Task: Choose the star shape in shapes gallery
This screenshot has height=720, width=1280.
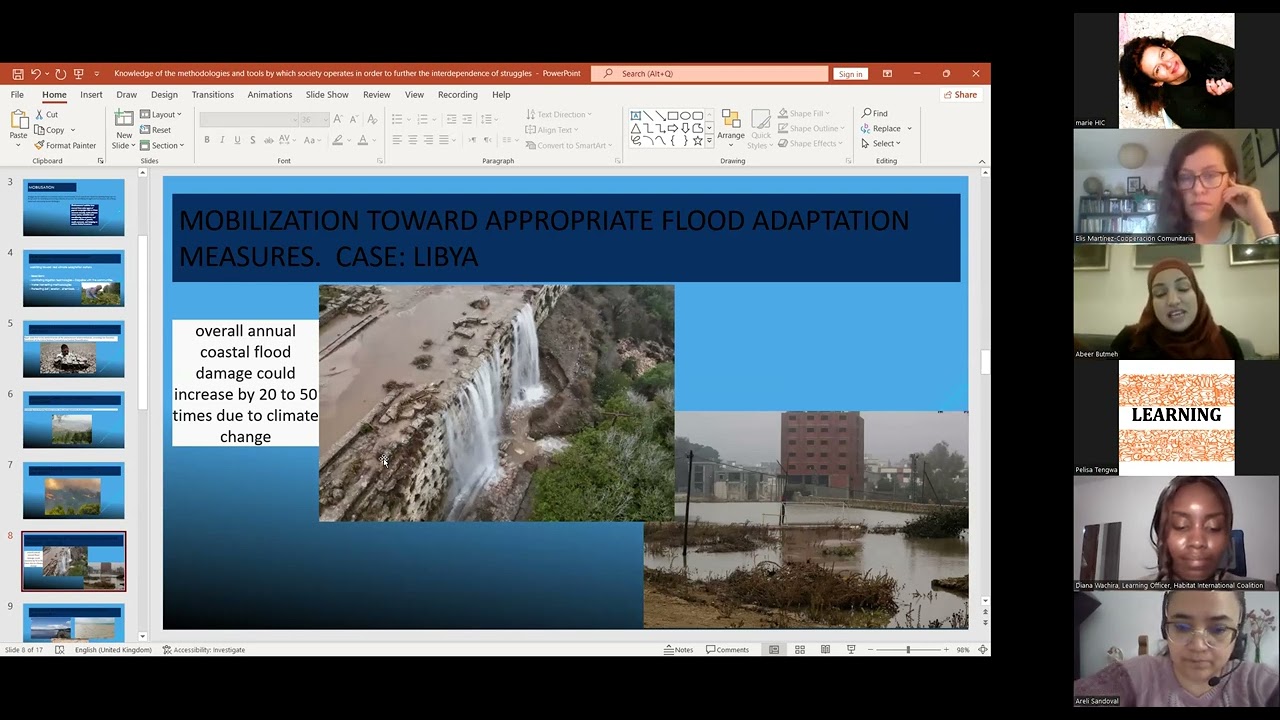Action: (697, 141)
